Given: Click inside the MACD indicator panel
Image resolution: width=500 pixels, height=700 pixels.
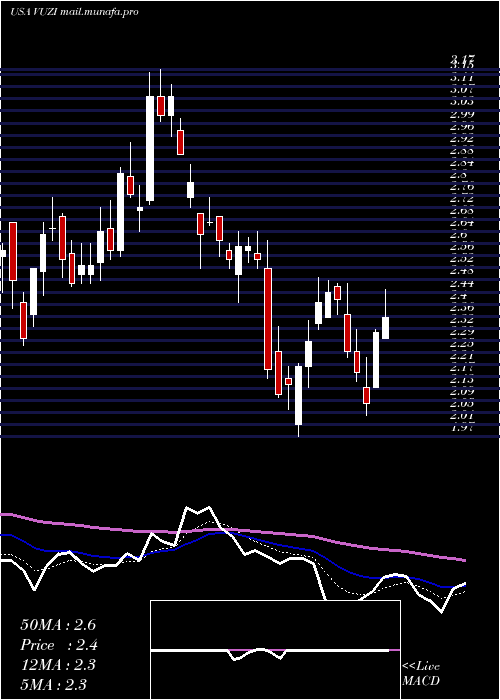Looking at the screenshot, I should pyautogui.click(x=275, y=650).
